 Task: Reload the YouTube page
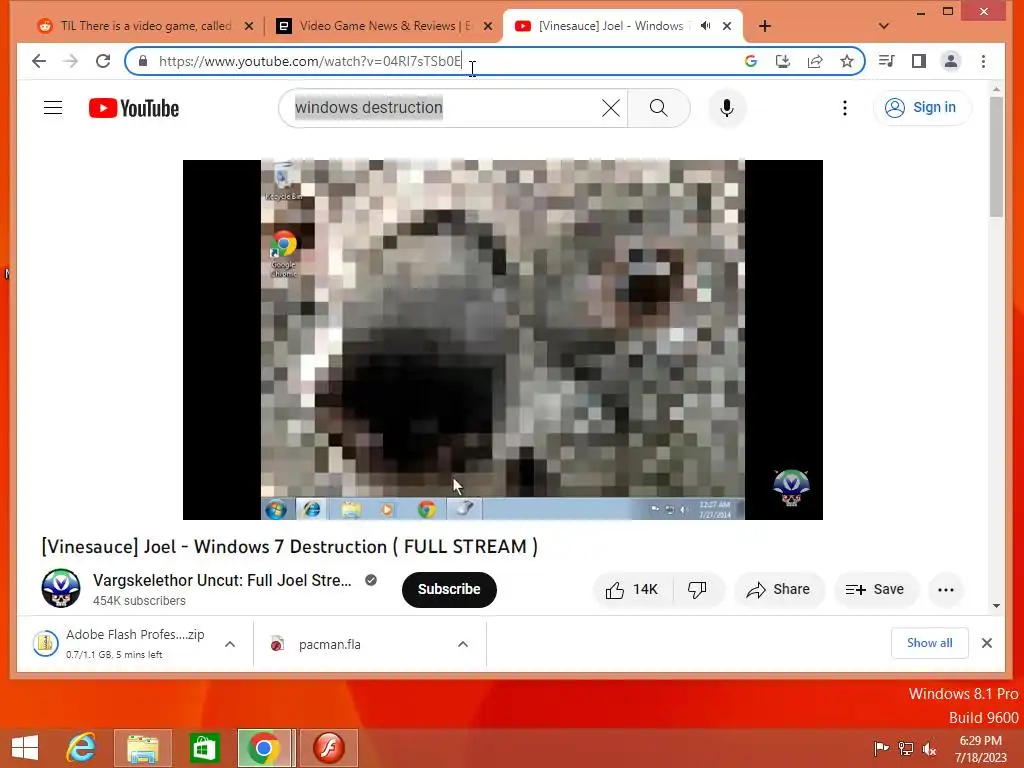click(x=103, y=61)
